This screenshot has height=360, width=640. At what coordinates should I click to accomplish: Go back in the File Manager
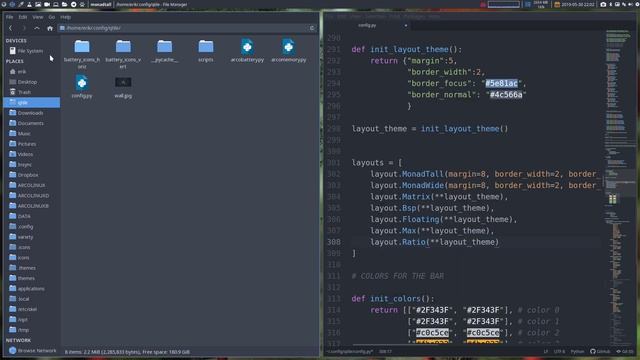click(11, 28)
